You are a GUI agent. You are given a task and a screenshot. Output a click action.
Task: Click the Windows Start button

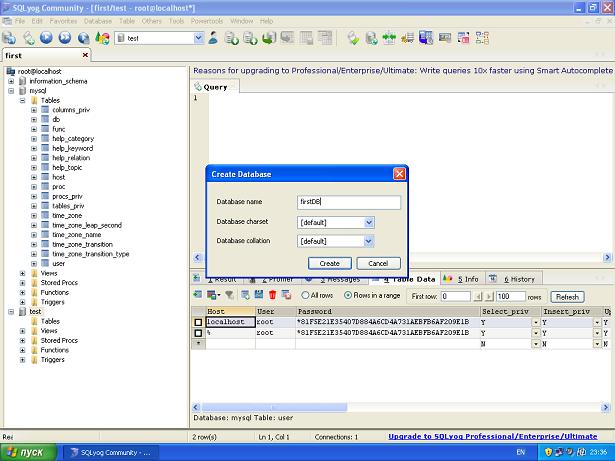[28, 452]
